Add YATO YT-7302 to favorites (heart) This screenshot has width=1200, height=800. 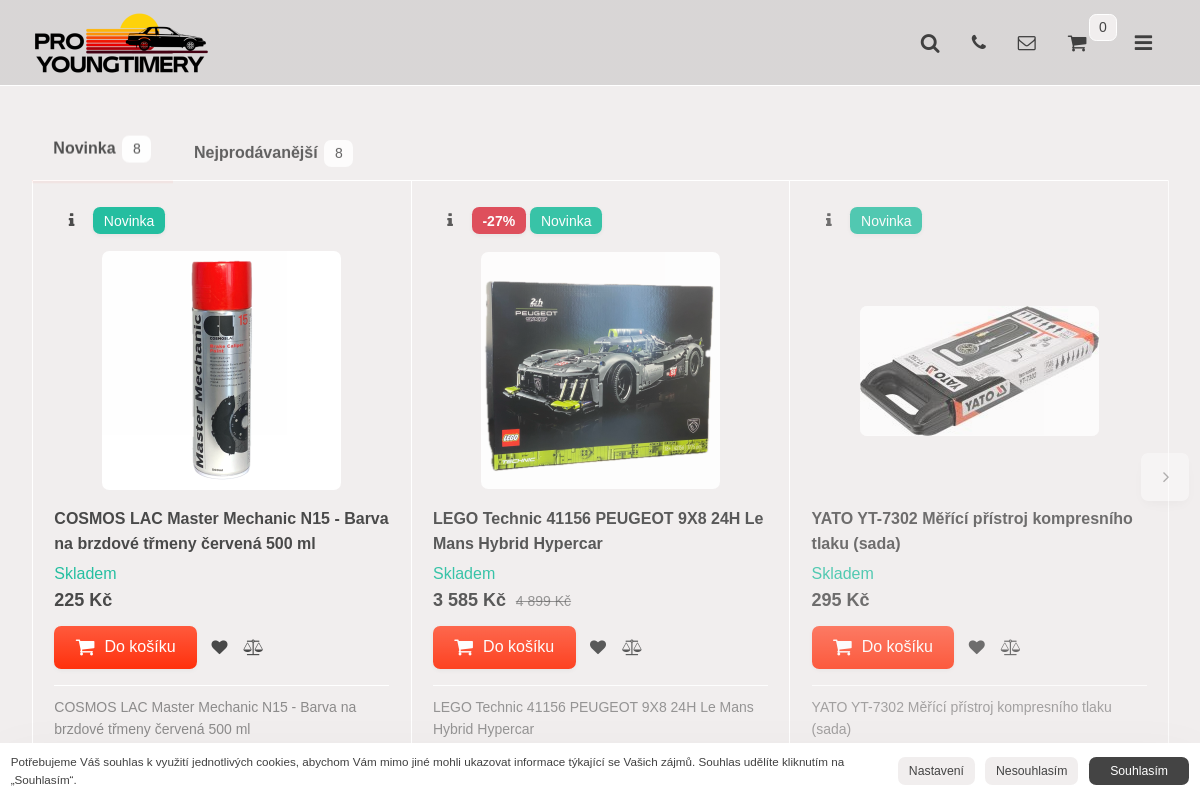[x=977, y=647]
